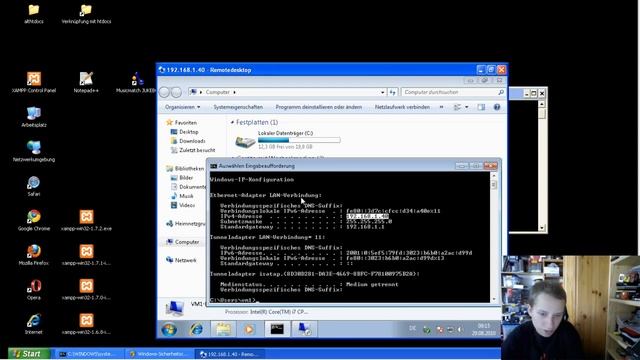Open the Remote Desktop icon on remote taskbar
640x360 pixels.
(x=304, y=329)
